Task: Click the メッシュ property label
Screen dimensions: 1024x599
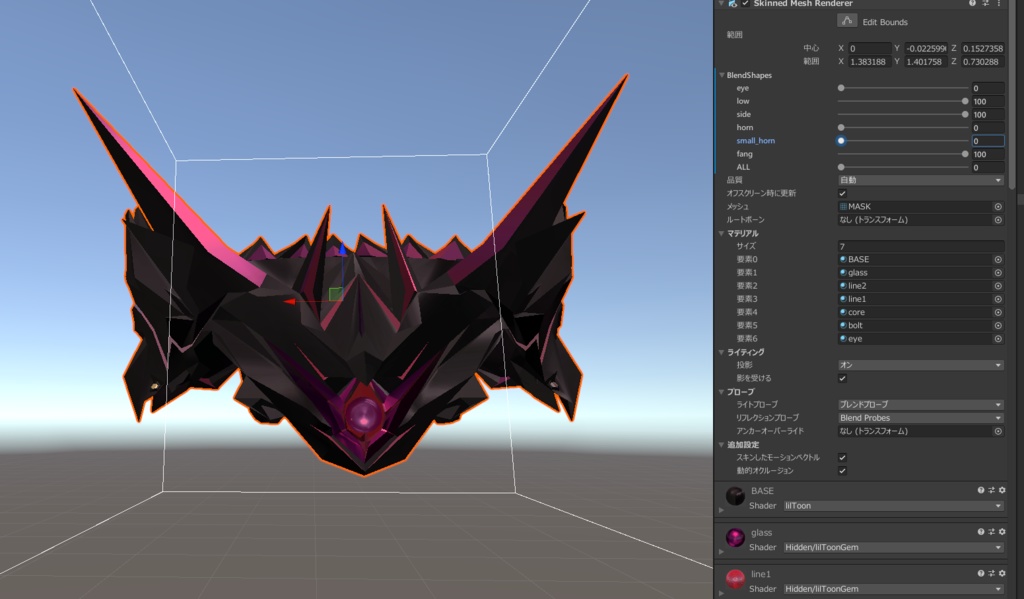Action: [737, 206]
